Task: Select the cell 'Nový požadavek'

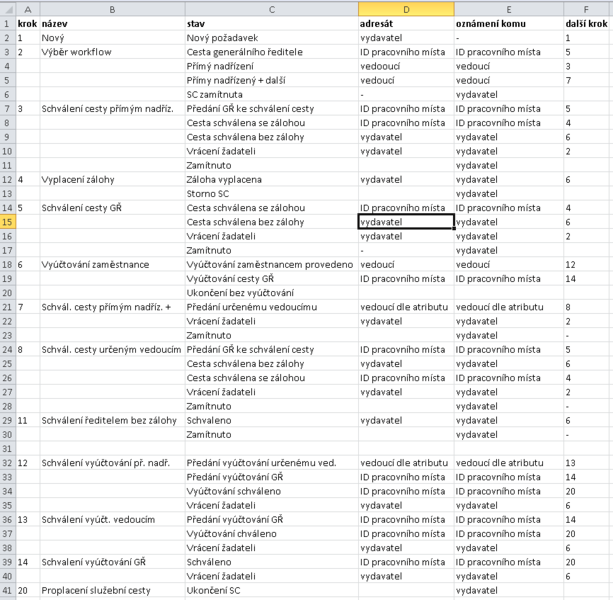Action: [272, 38]
